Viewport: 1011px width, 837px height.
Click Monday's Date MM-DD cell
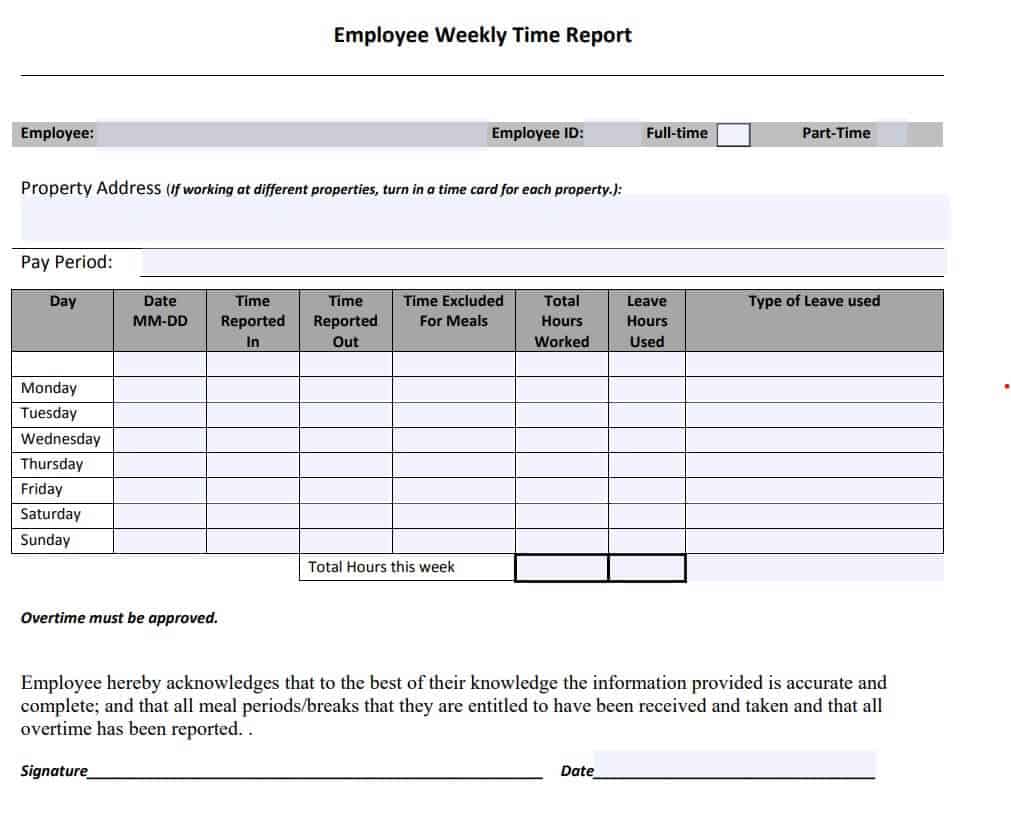160,389
